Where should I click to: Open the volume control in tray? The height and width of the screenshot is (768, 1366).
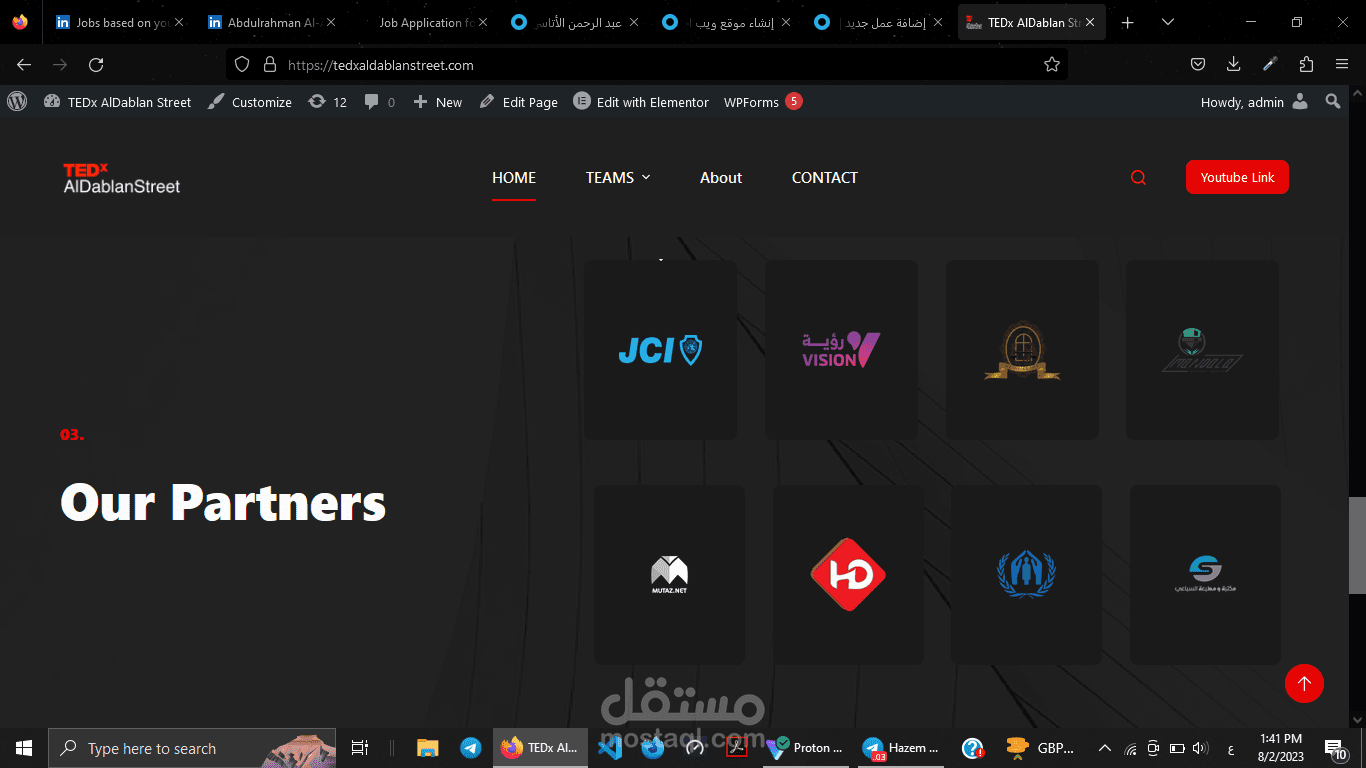1200,748
